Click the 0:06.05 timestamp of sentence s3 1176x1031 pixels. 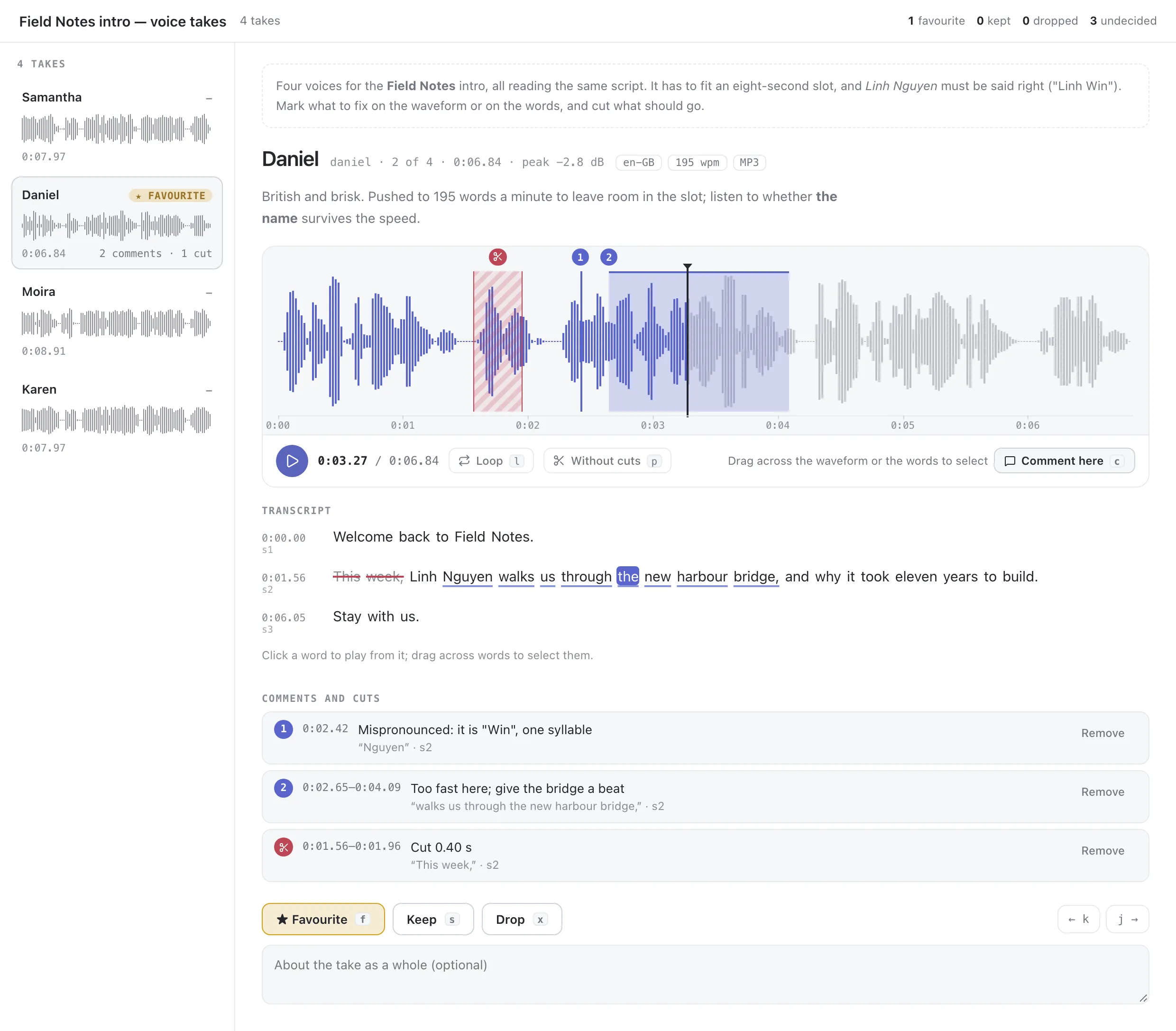point(284,617)
